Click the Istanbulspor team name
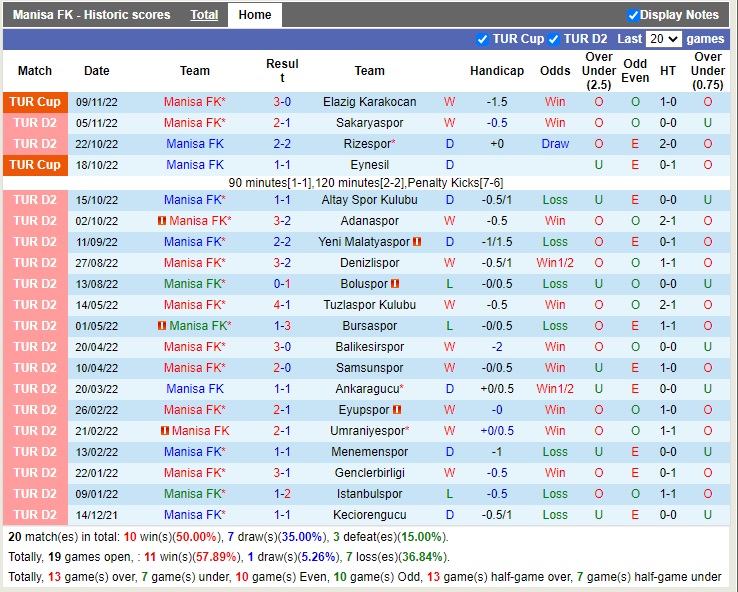The image size is (738, 592). [369, 494]
